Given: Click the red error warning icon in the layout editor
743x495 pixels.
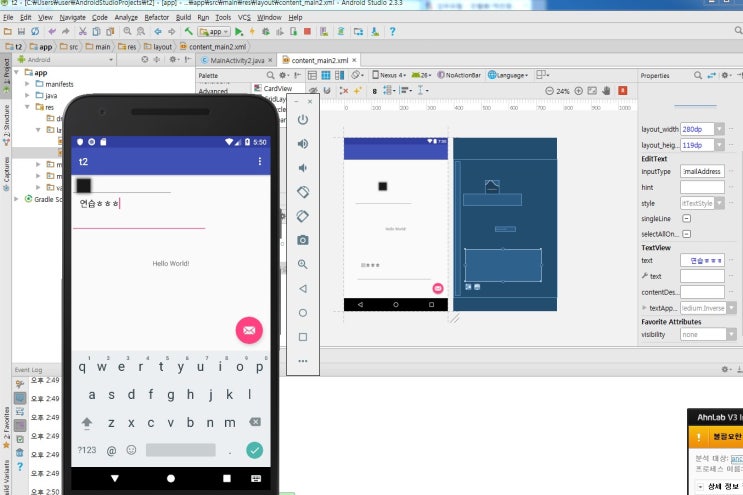Looking at the screenshot, I should (x=623, y=91).
